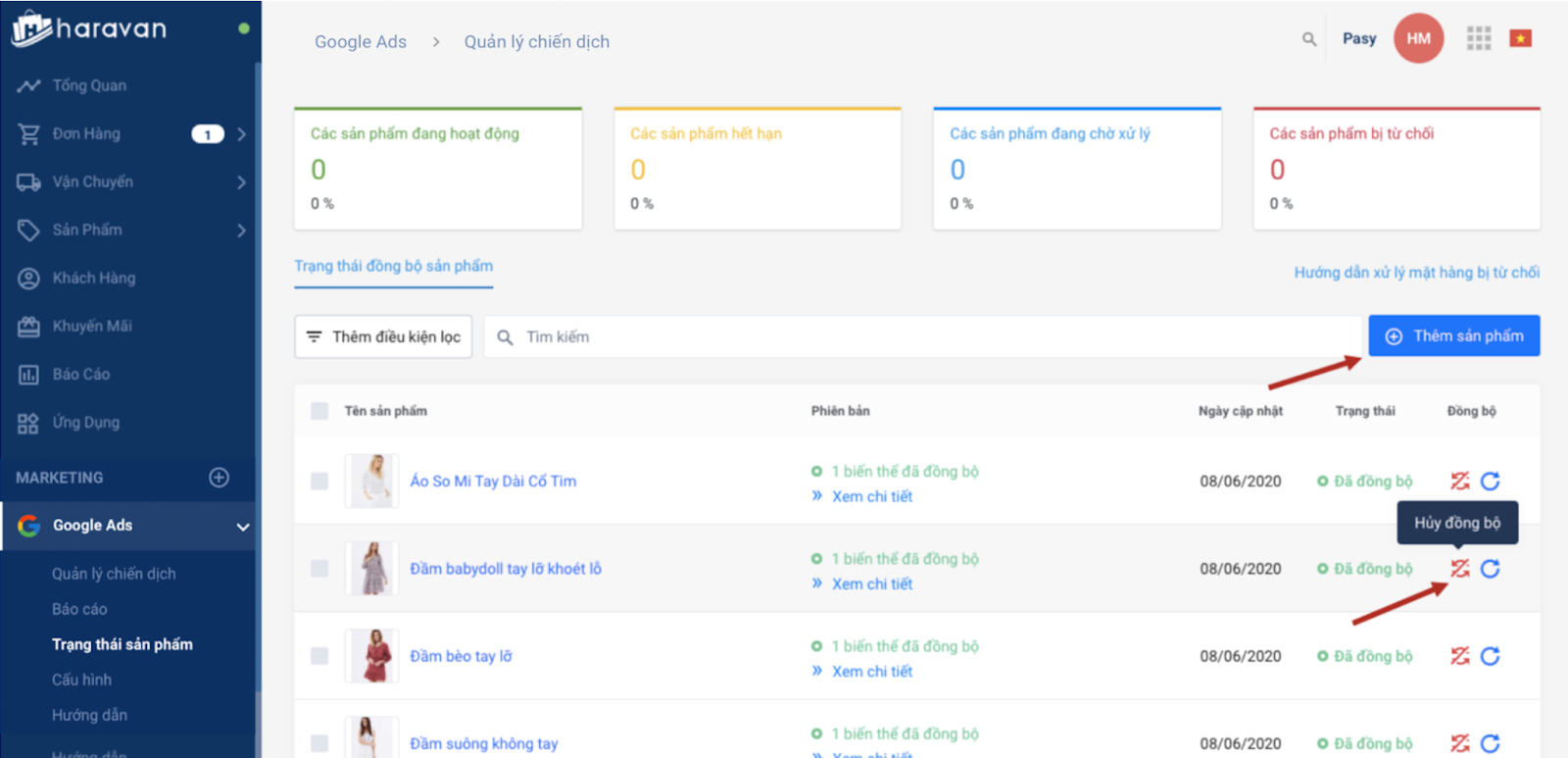
Task: Click the Thêm sản phẩm button
Action: pyautogui.click(x=1453, y=336)
